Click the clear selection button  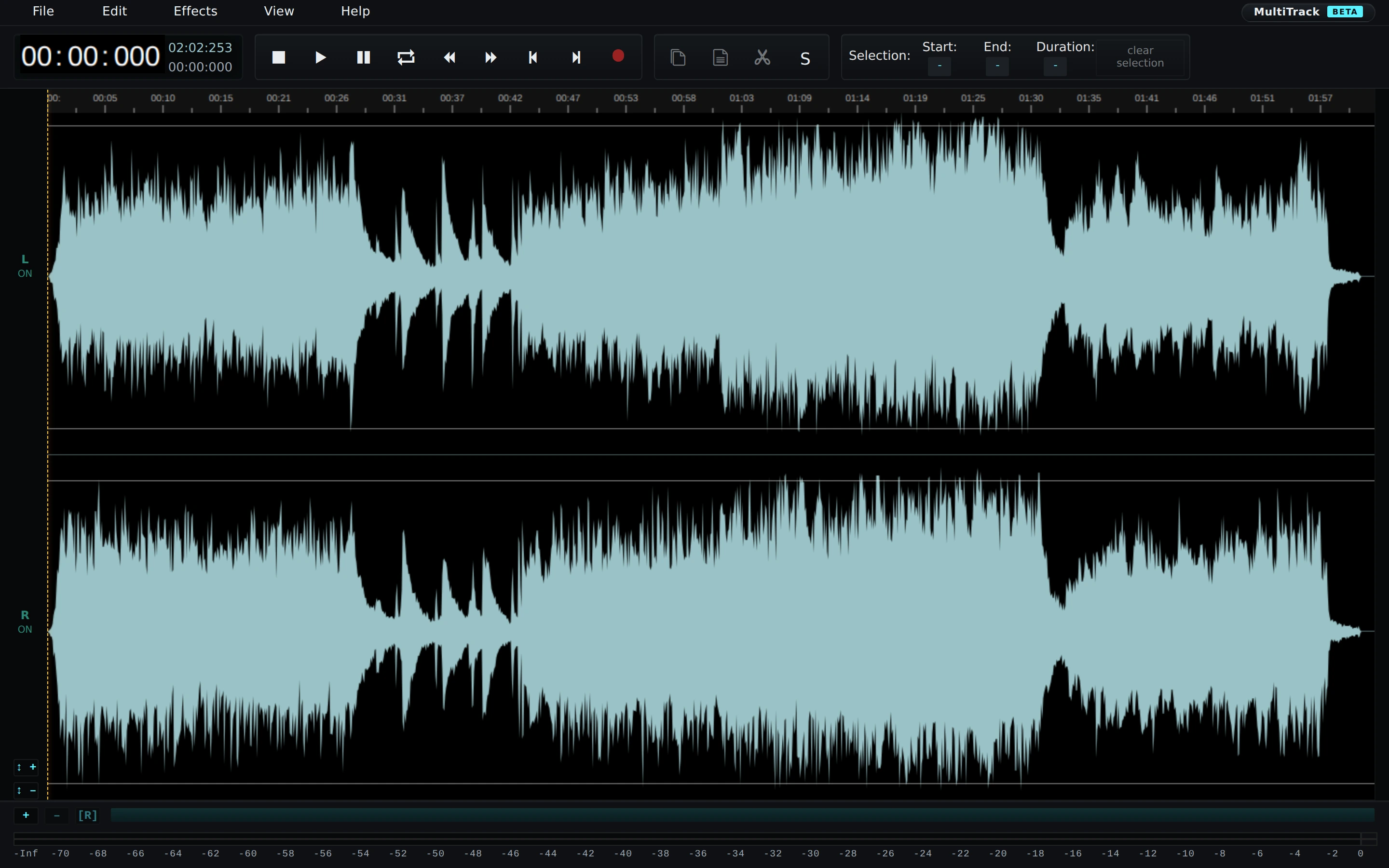tap(1140, 57)
